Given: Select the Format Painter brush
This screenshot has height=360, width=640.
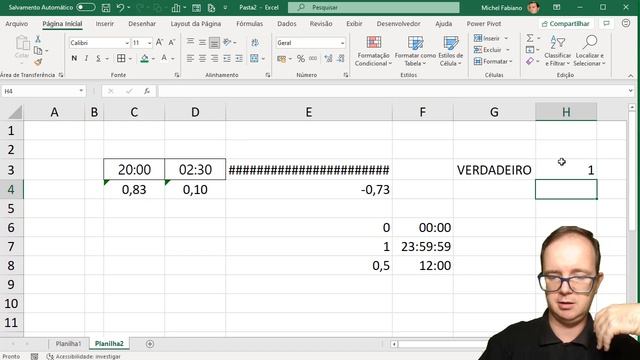Looking at the screenshot, I should coord(38,62).
